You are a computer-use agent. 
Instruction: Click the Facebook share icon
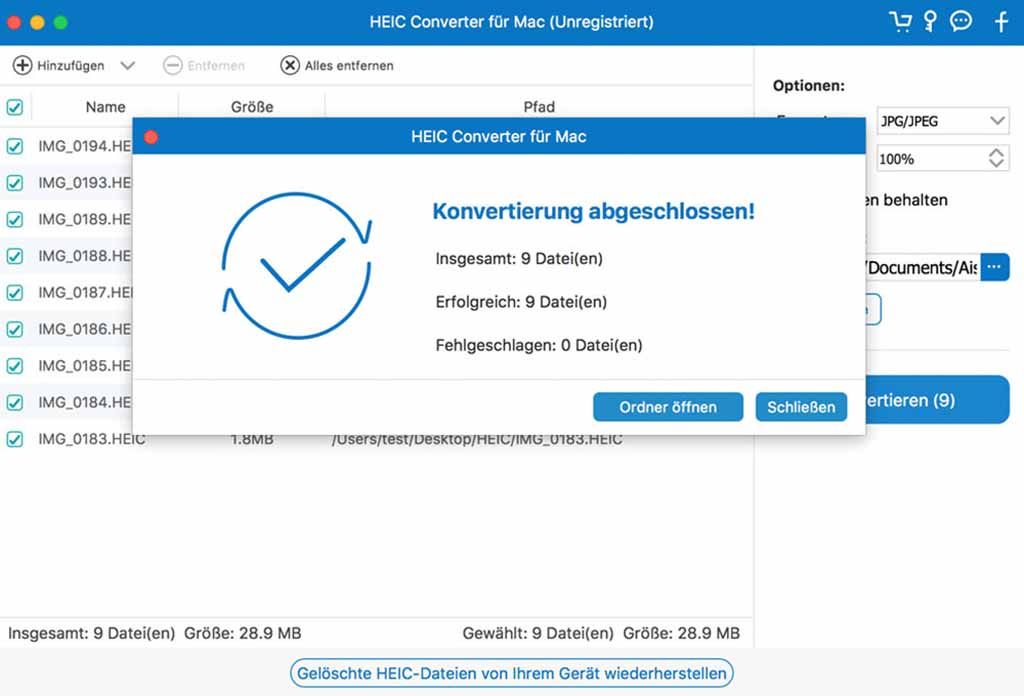tap(999, 20)
